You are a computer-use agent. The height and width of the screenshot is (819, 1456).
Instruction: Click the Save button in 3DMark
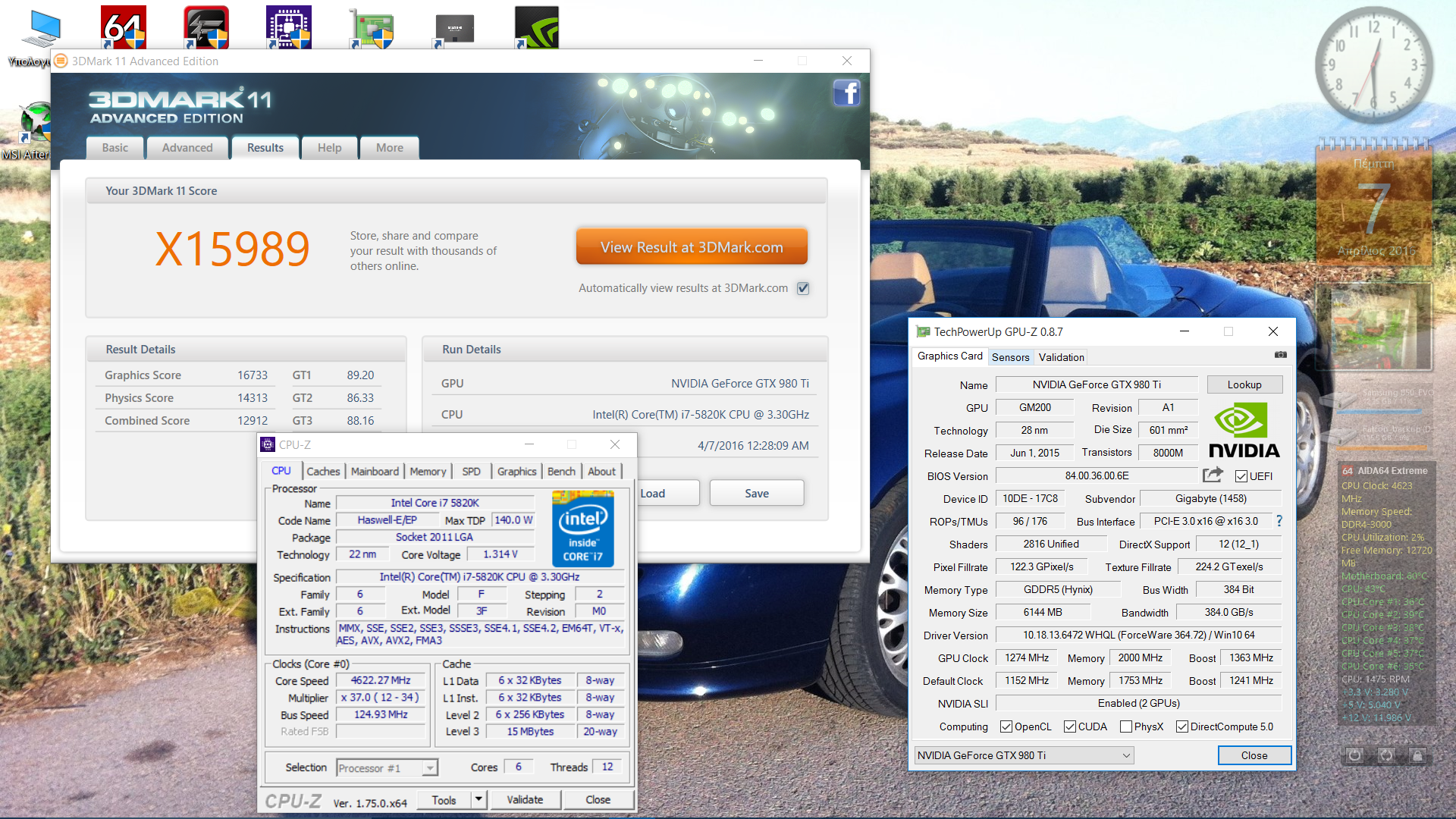(757, 493)
